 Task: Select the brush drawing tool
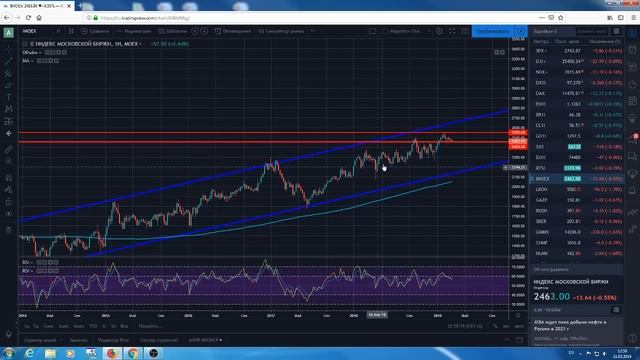(9, 85)
